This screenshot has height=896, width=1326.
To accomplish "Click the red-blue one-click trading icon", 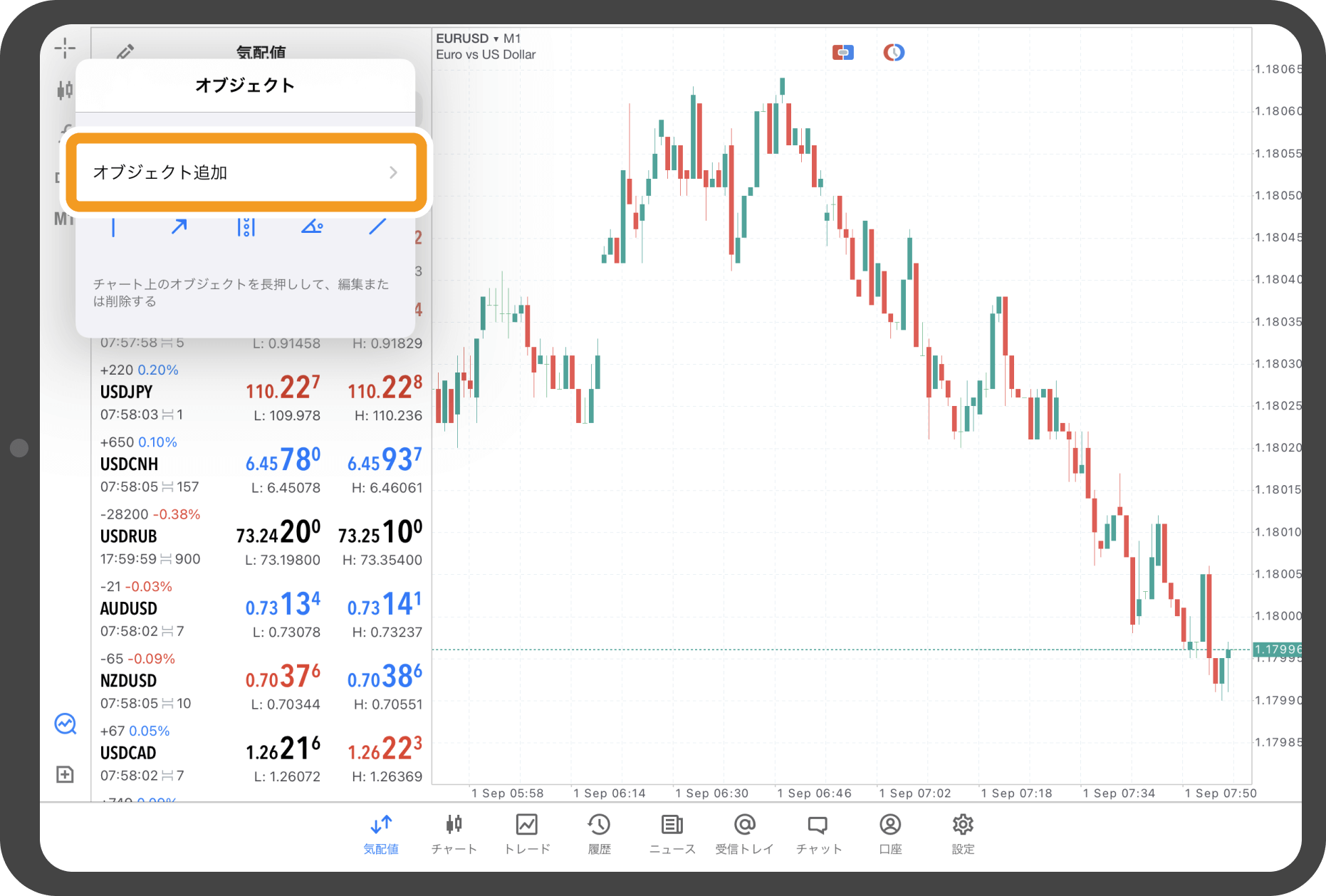I will [x=842, y=53].
